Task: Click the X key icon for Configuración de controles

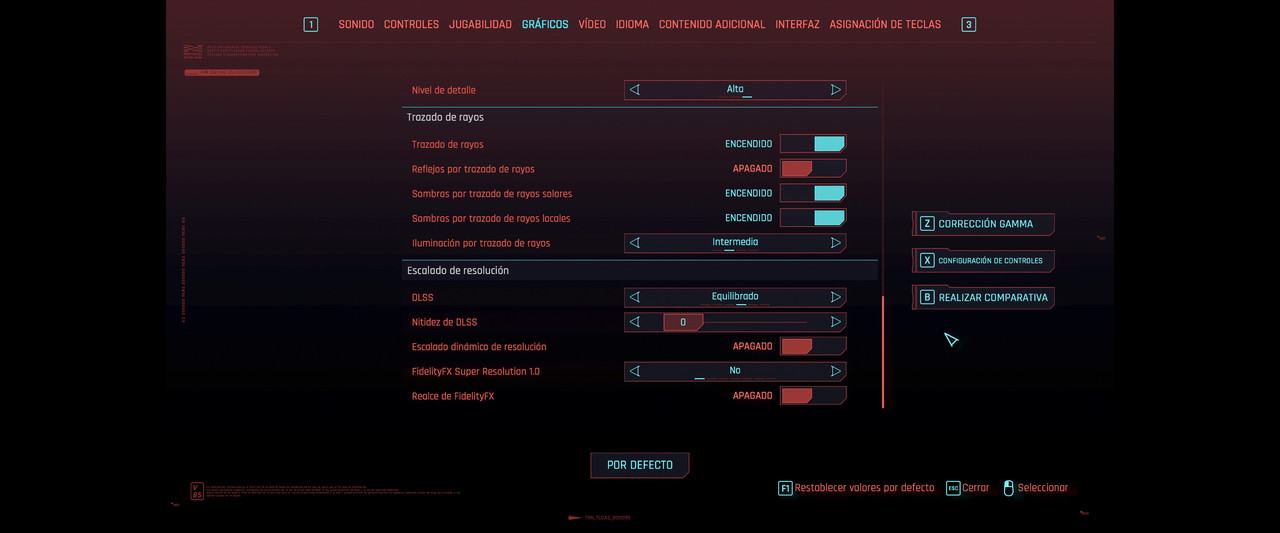Action: (927, 260)
